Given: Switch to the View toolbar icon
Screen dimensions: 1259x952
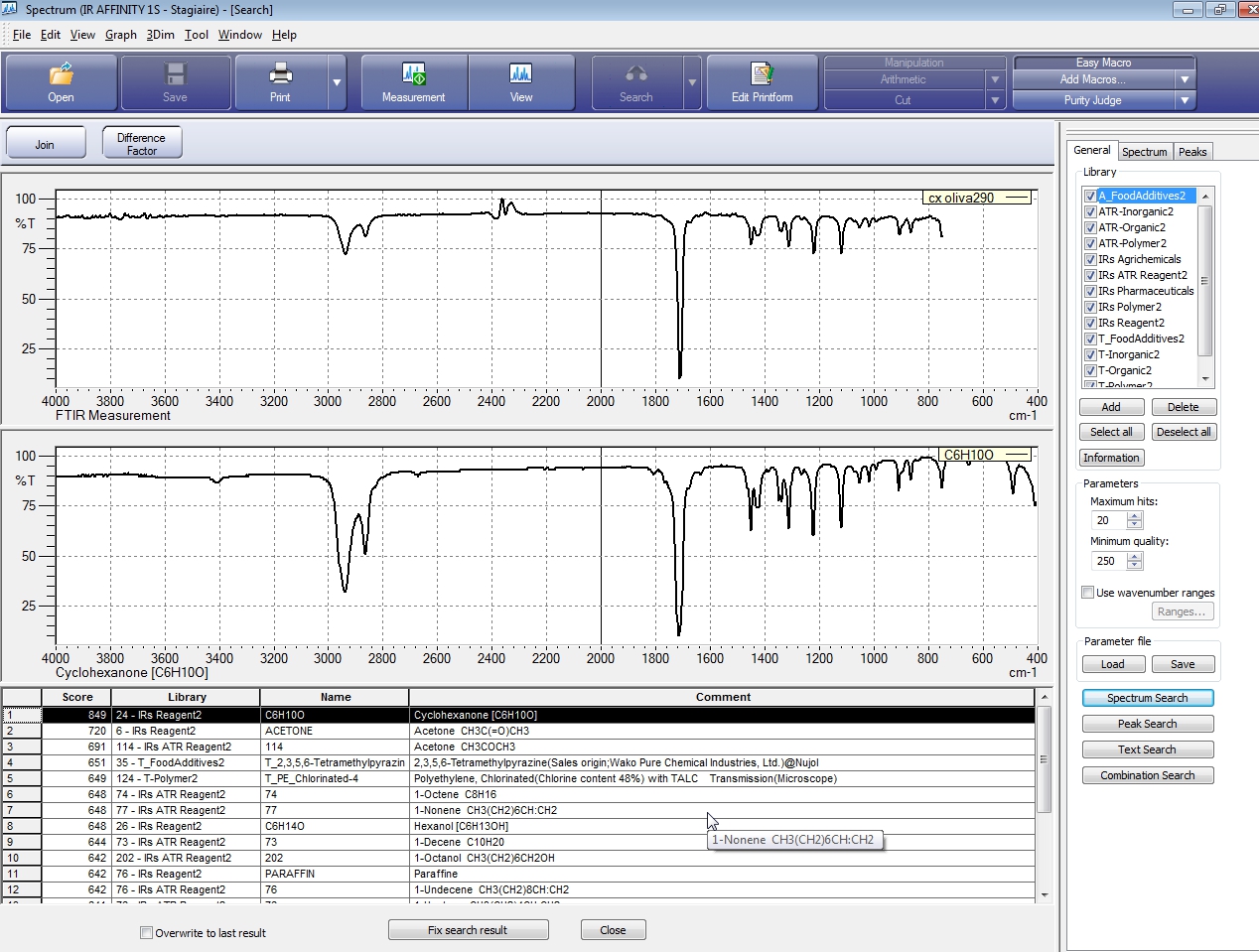Looking at the screenshot, I should tap(521, 82).
